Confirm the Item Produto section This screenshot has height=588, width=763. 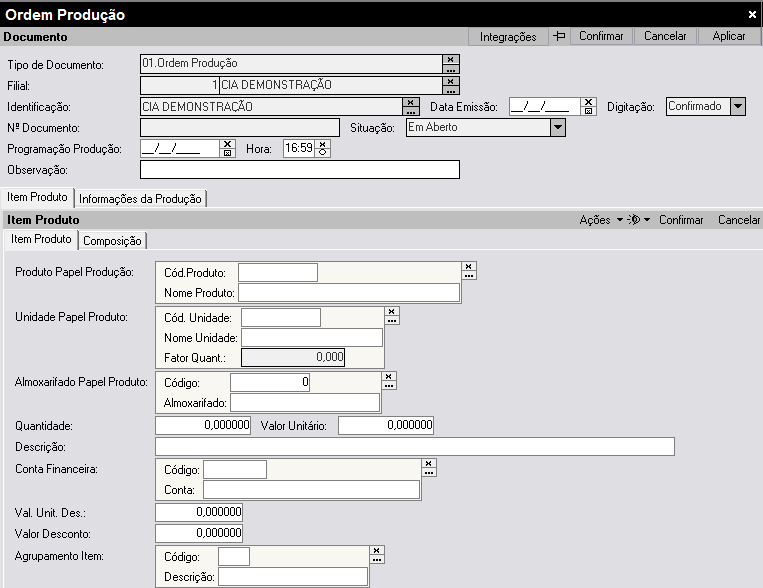[681, 220]
